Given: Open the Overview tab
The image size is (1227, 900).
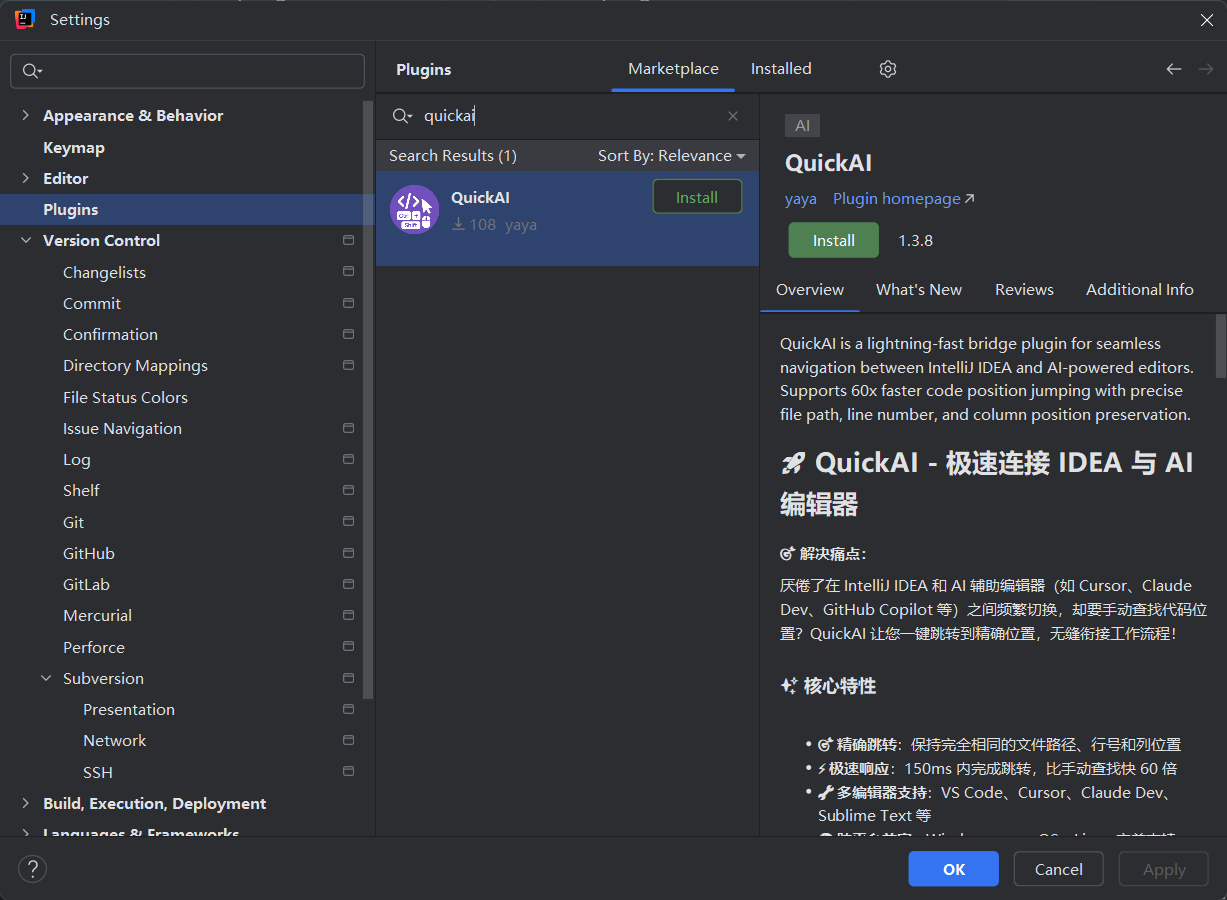Looking at the screenshot, I should pyautogui.click(x=810, y=289).
